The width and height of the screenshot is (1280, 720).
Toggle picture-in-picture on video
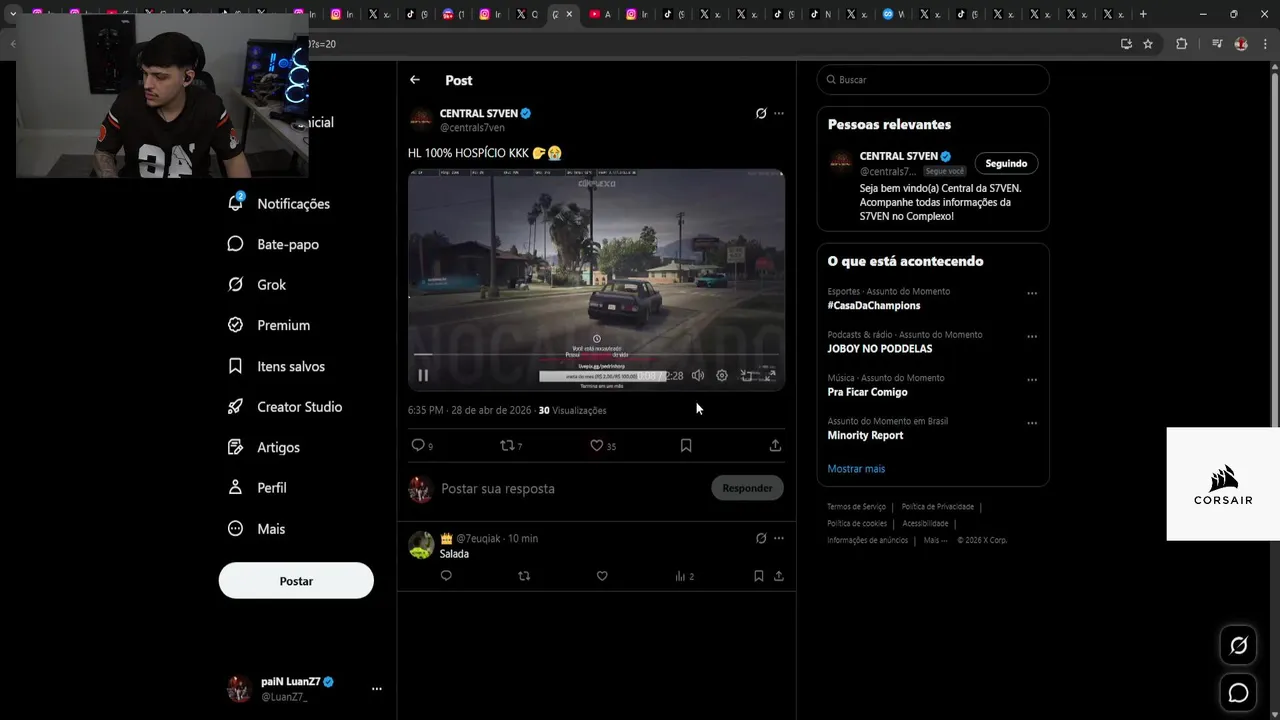click(746, 376)
